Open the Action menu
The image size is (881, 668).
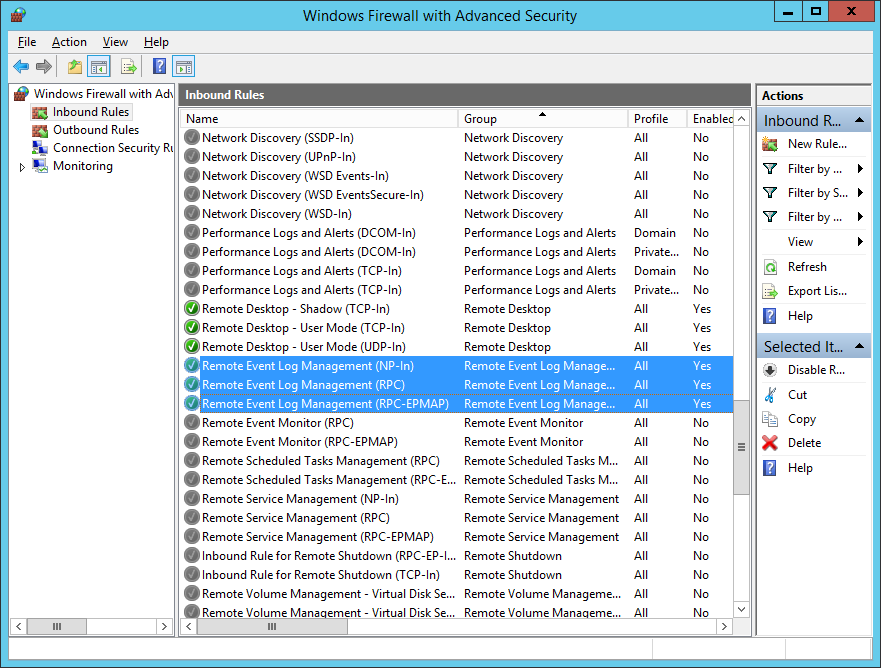(69, 42)
